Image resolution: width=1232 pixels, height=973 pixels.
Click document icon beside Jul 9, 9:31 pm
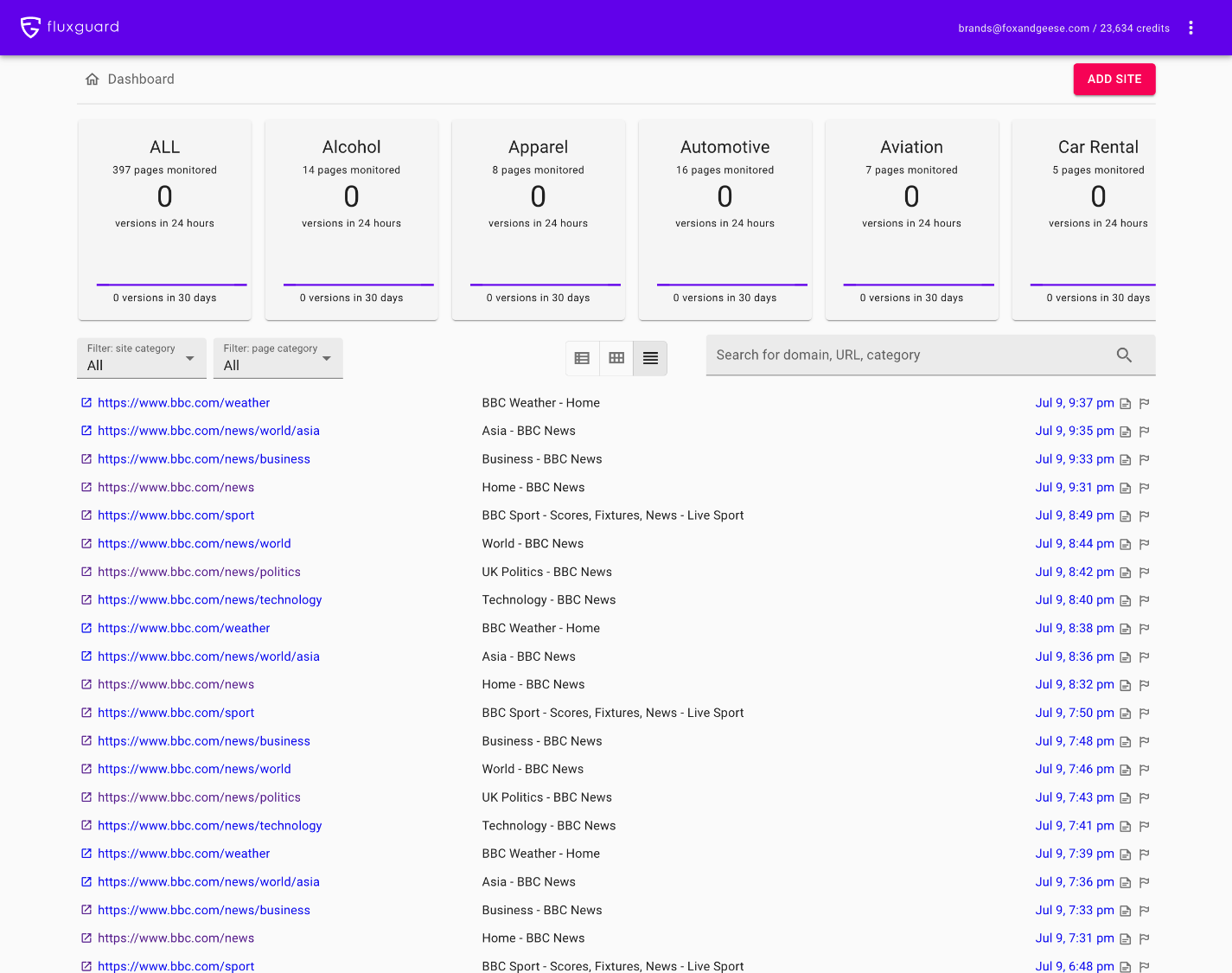[1126, 489]
